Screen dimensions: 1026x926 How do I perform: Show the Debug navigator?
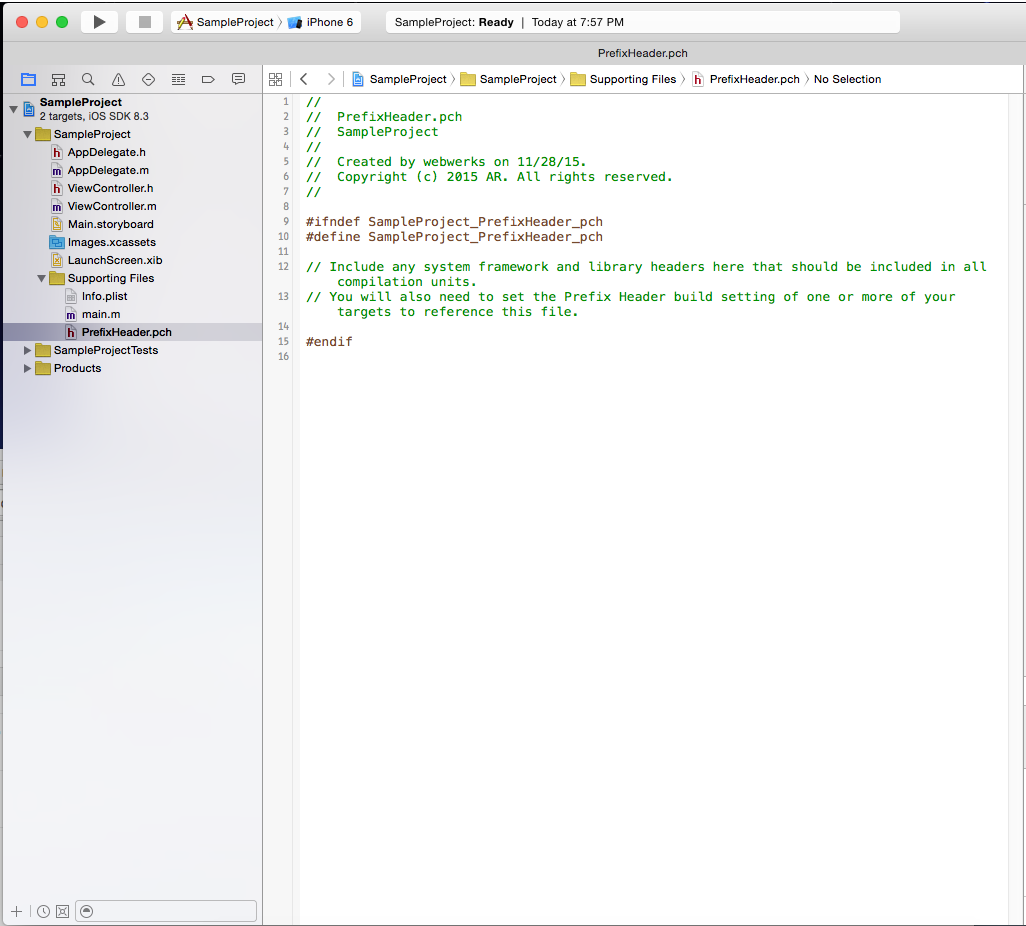click(178, 80)
